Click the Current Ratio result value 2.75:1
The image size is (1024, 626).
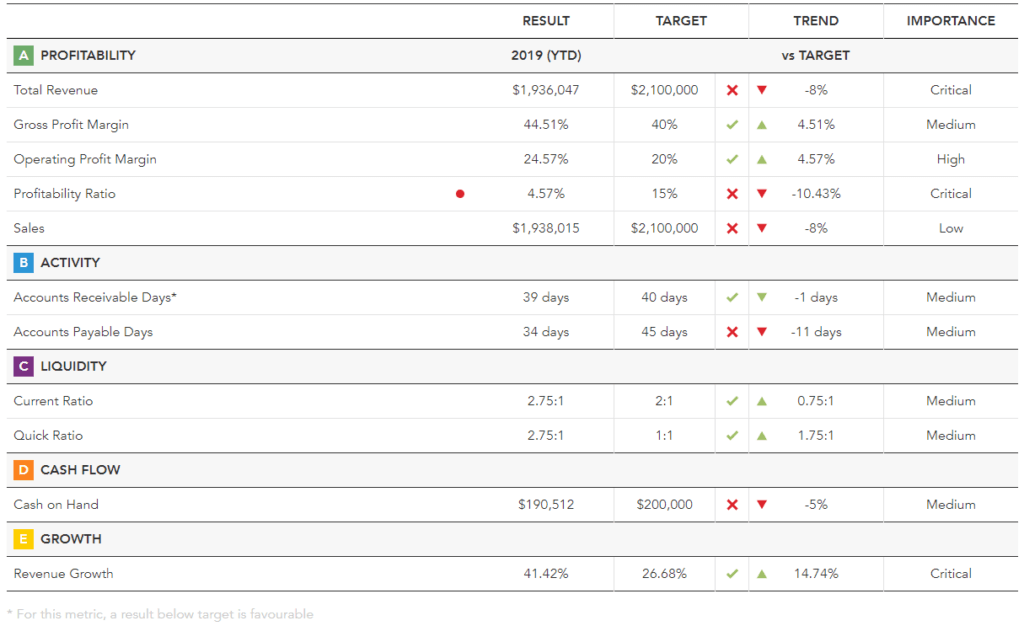click(546, 401)
